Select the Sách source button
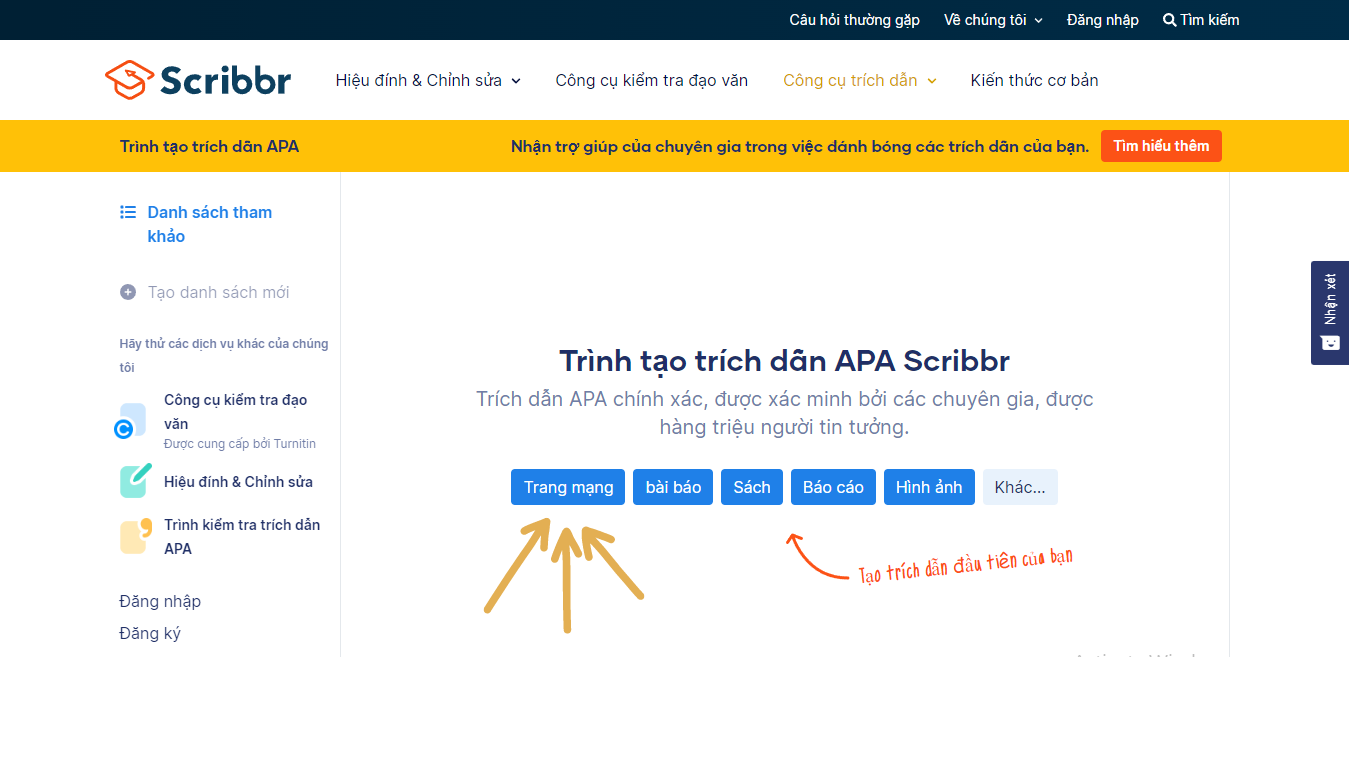This screenshot has height=768, width=1366. tap(752, 487)
